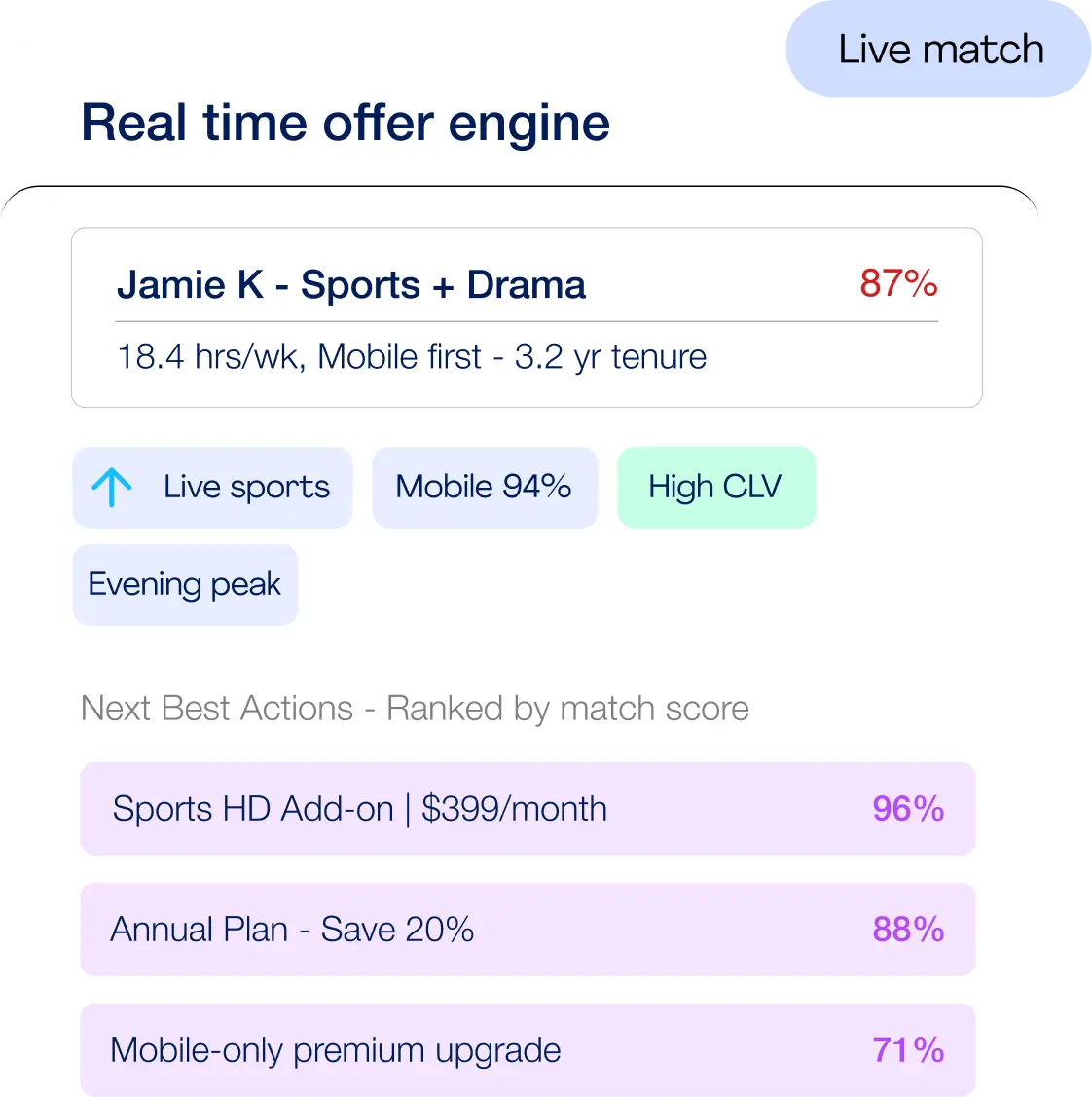Click the 71% match score
This screenshot has height=1097, width=1092.
click(907, 1050)
